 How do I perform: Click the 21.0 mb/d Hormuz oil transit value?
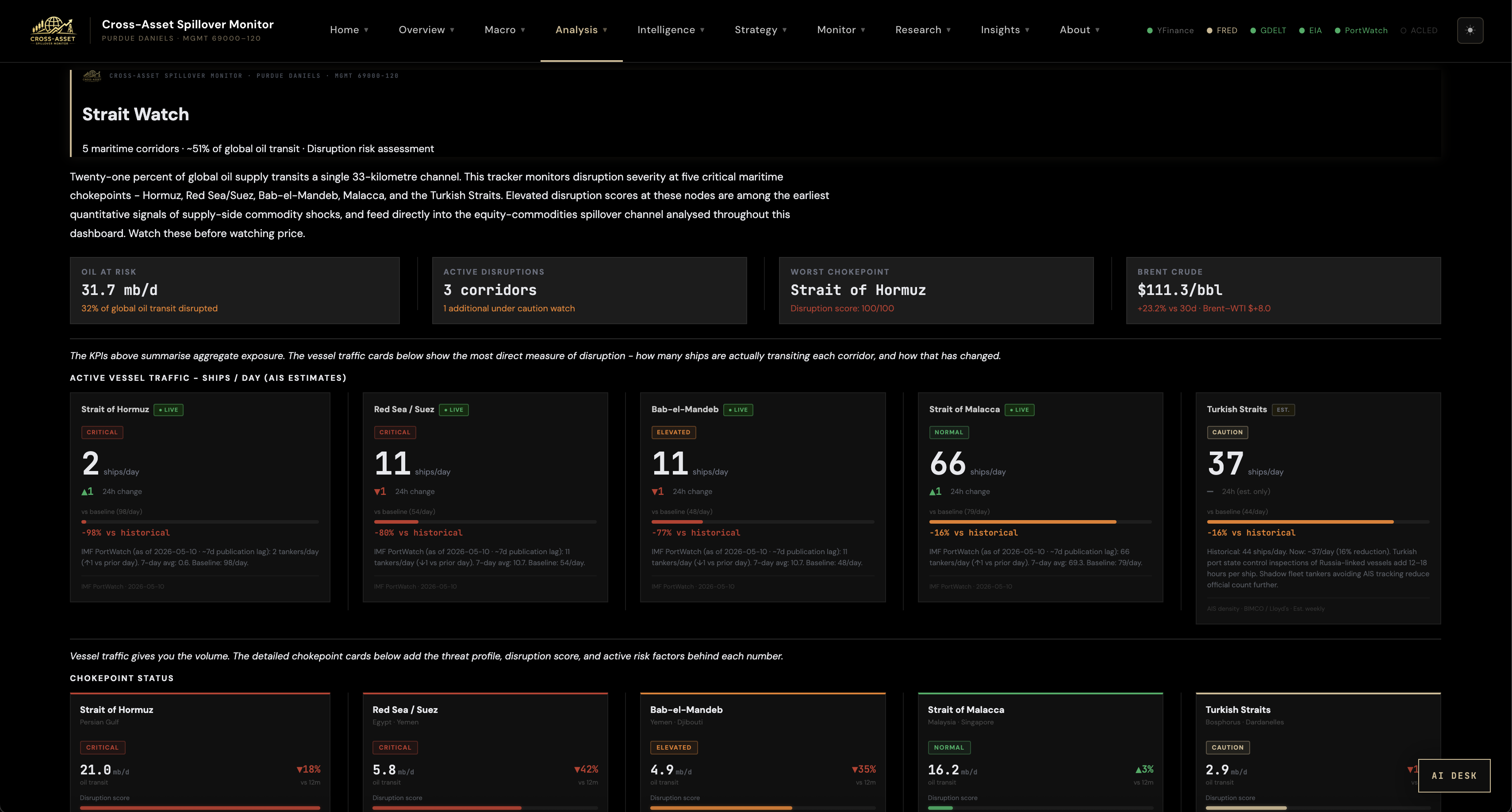click(x=104, y=770)
